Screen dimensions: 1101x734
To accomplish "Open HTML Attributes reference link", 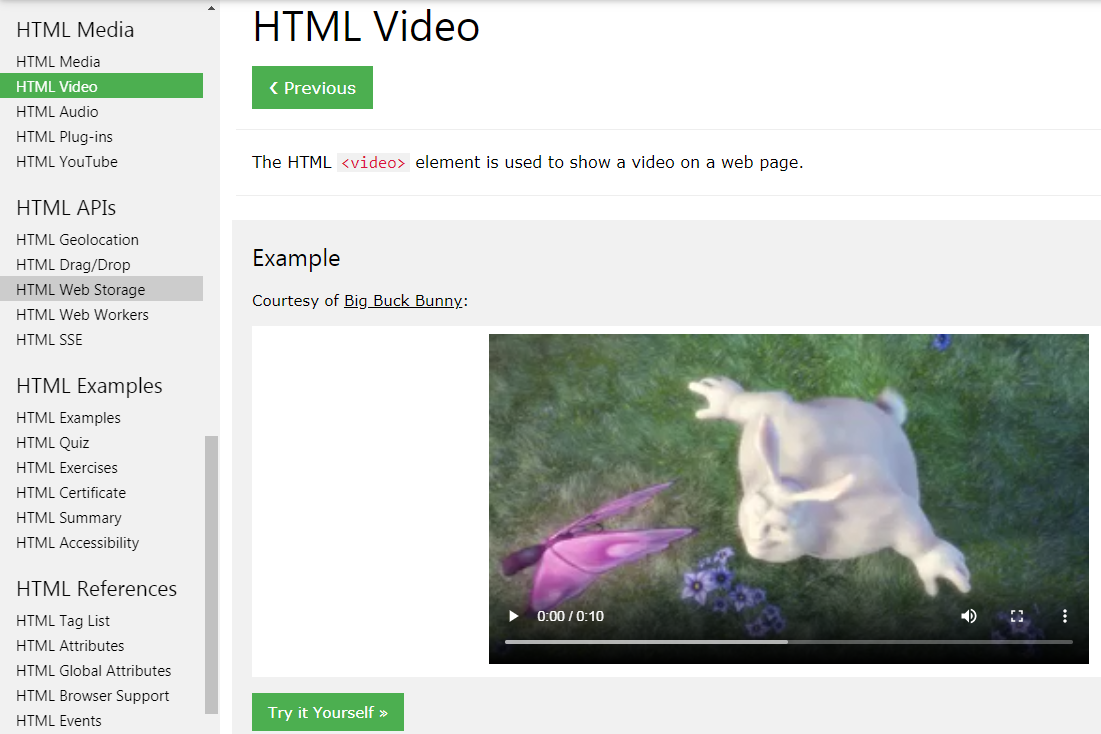I will (x=70, y=645).
